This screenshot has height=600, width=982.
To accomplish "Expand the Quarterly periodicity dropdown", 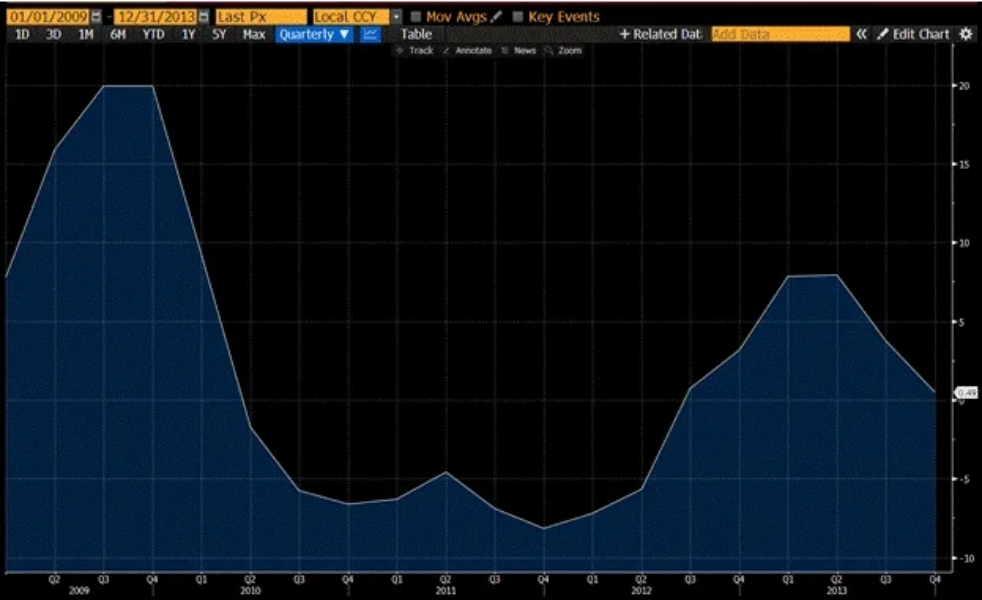I will click(315, 34).
